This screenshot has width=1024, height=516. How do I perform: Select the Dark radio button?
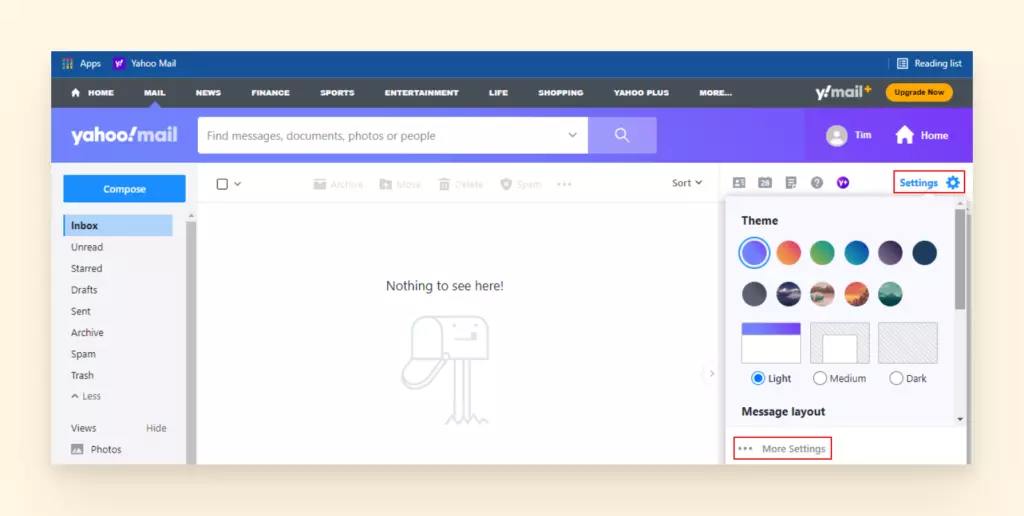pyautogui.click(x=896, y=378)
